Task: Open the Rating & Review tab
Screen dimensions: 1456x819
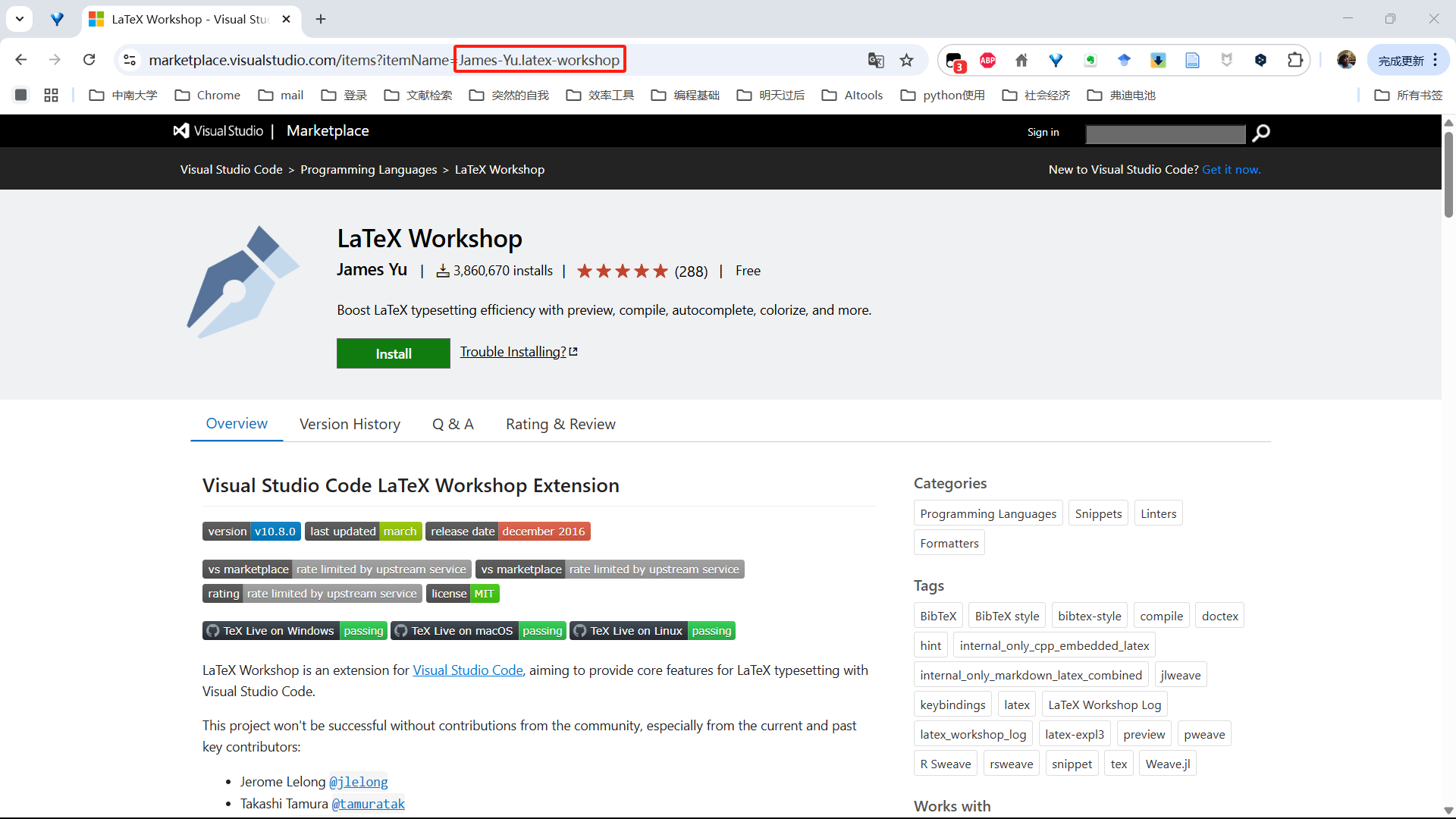Action: pos(560,424)
